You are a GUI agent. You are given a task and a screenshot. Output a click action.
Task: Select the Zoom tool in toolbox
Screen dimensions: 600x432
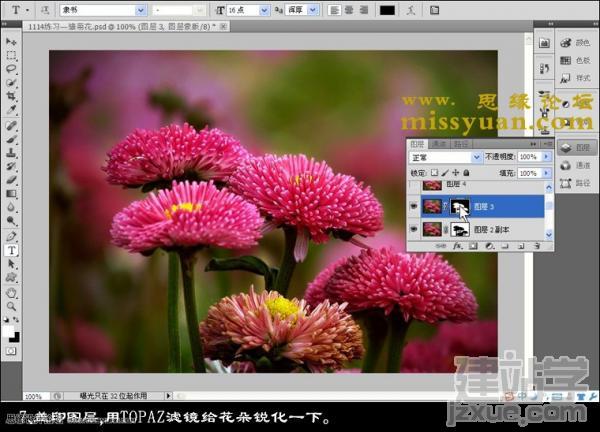click(11, 306)
